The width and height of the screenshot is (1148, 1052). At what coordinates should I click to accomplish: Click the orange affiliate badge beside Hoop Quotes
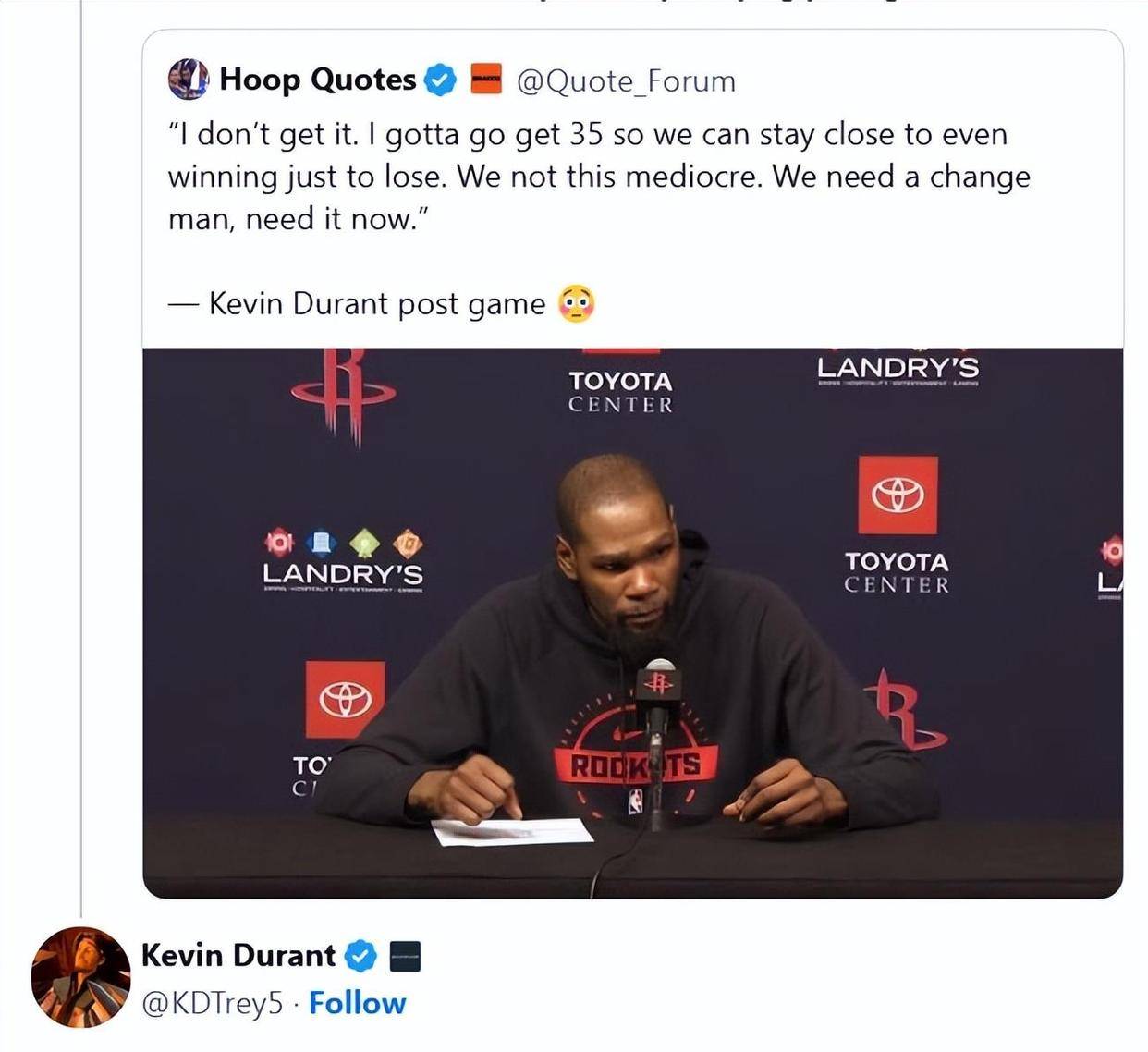tap(486, 80)
